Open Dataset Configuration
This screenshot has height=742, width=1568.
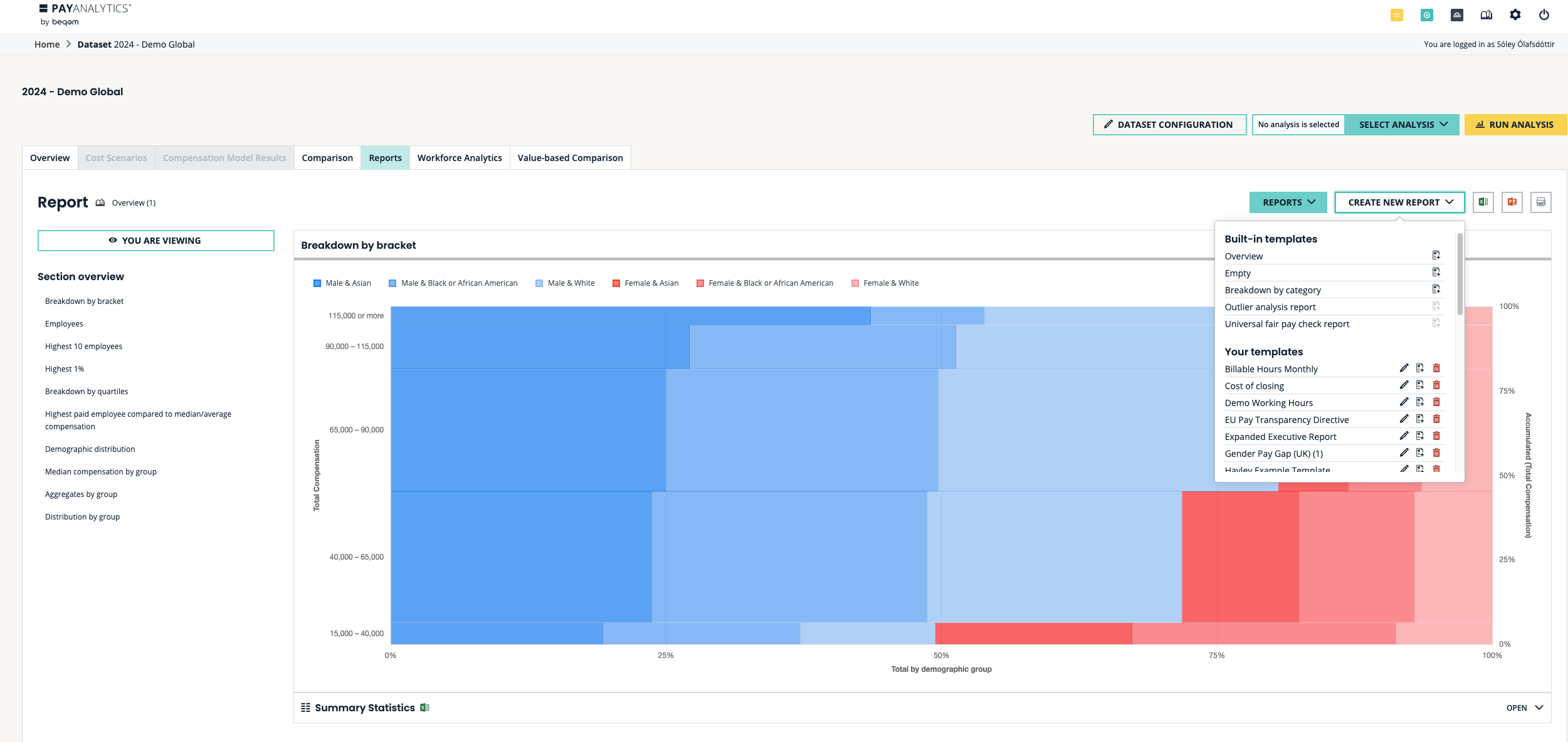[1169, 125]
